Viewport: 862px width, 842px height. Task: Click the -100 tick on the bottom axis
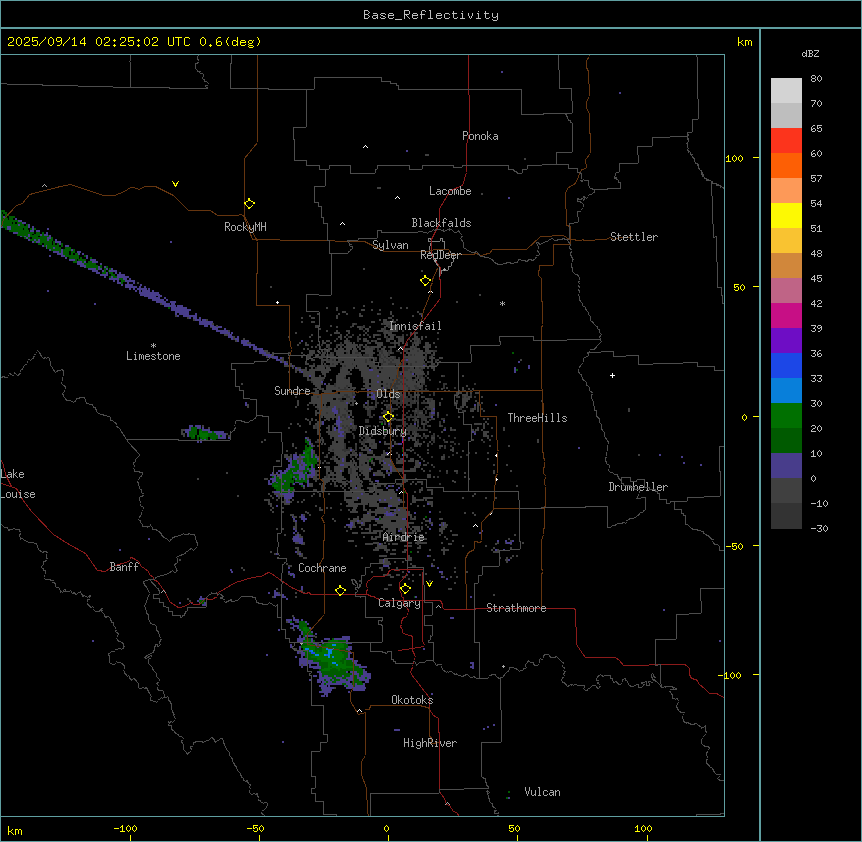125,828
